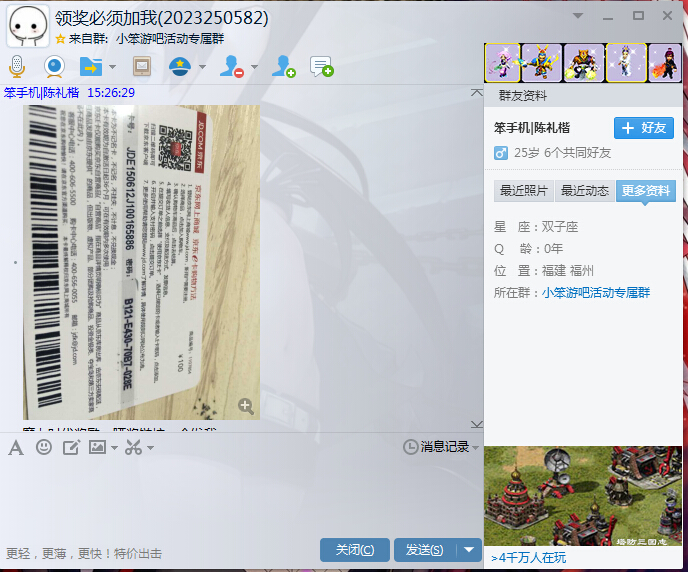Viewport: 688px width, 572px height.
Task: Click the chat scroll up arrow
Action: (477, 93)
